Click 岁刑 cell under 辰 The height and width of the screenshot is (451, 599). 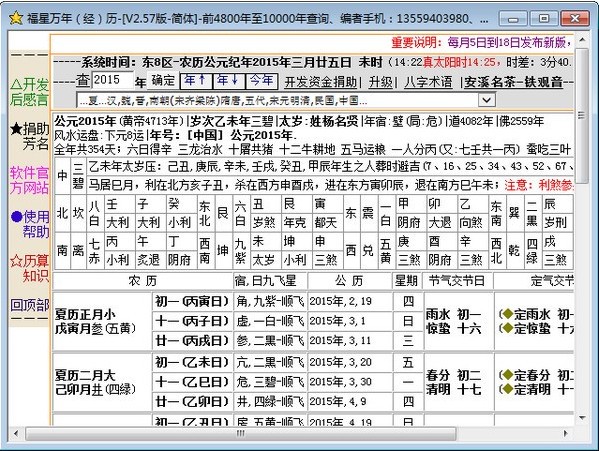pos(558,222)
